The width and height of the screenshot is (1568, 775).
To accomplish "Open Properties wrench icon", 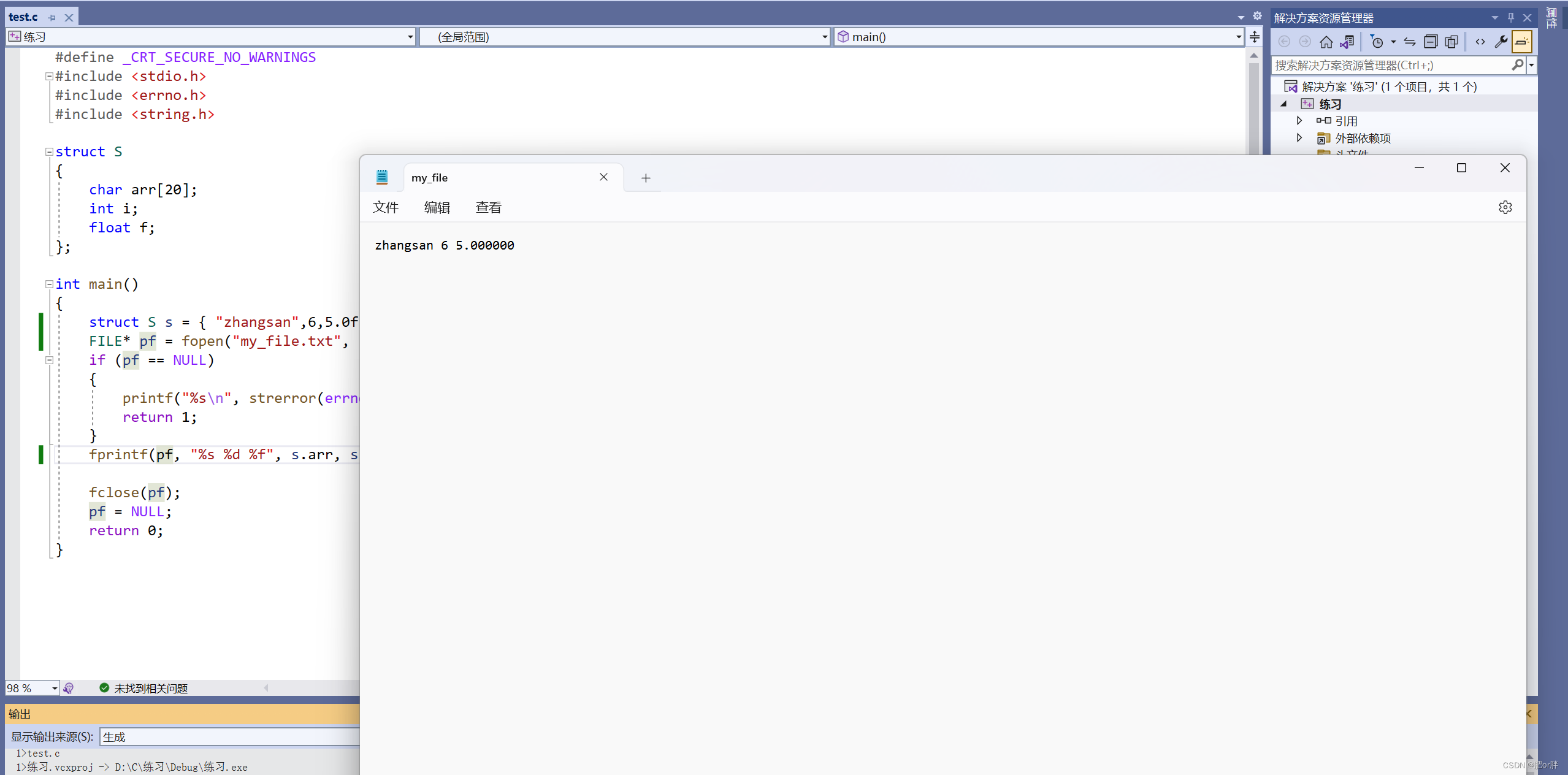I will (x=1501, y=42).
